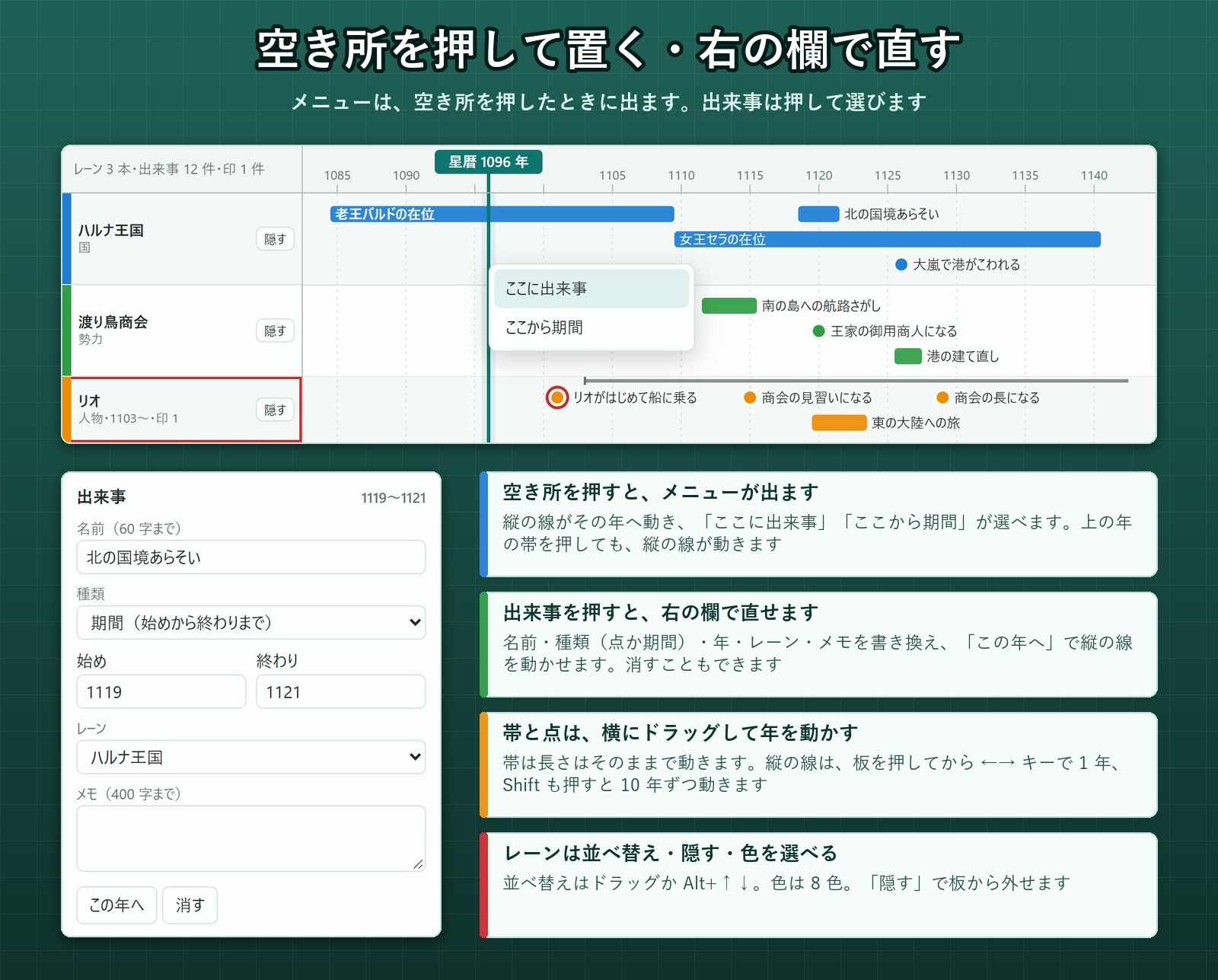Open the 種類 dropdown
The image size is (1218, 980).
(251, 622)
